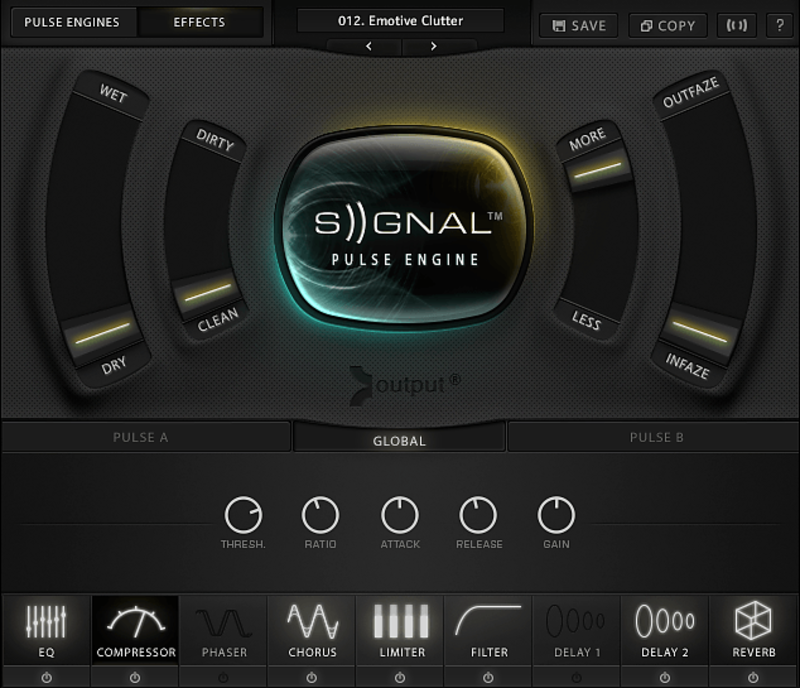This screenshot has height=688, width=800.
Task: Select the Phaser effect icon
Action: pos(224,623)
